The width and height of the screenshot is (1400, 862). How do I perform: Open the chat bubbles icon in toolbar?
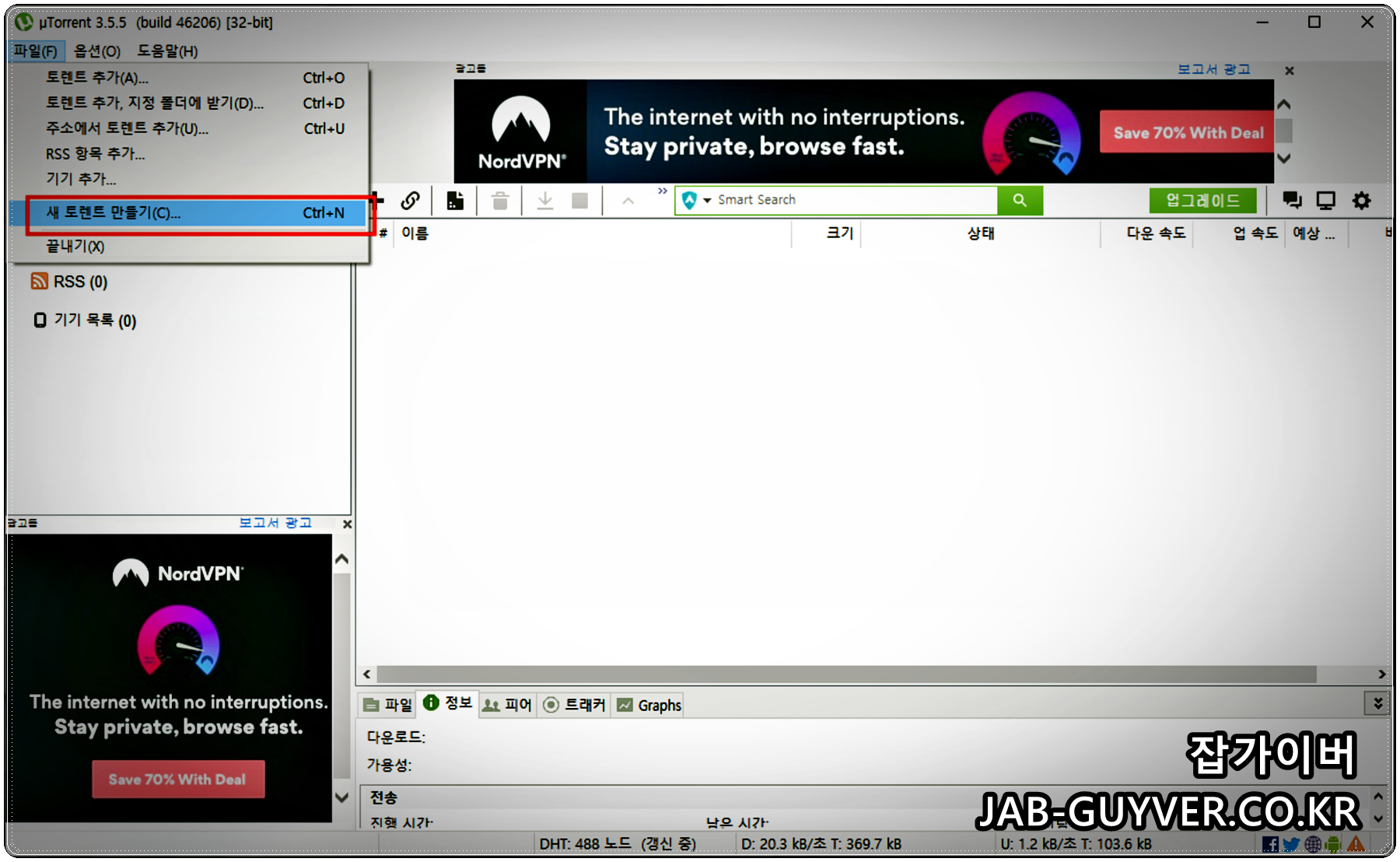[x=1292, y=201]
